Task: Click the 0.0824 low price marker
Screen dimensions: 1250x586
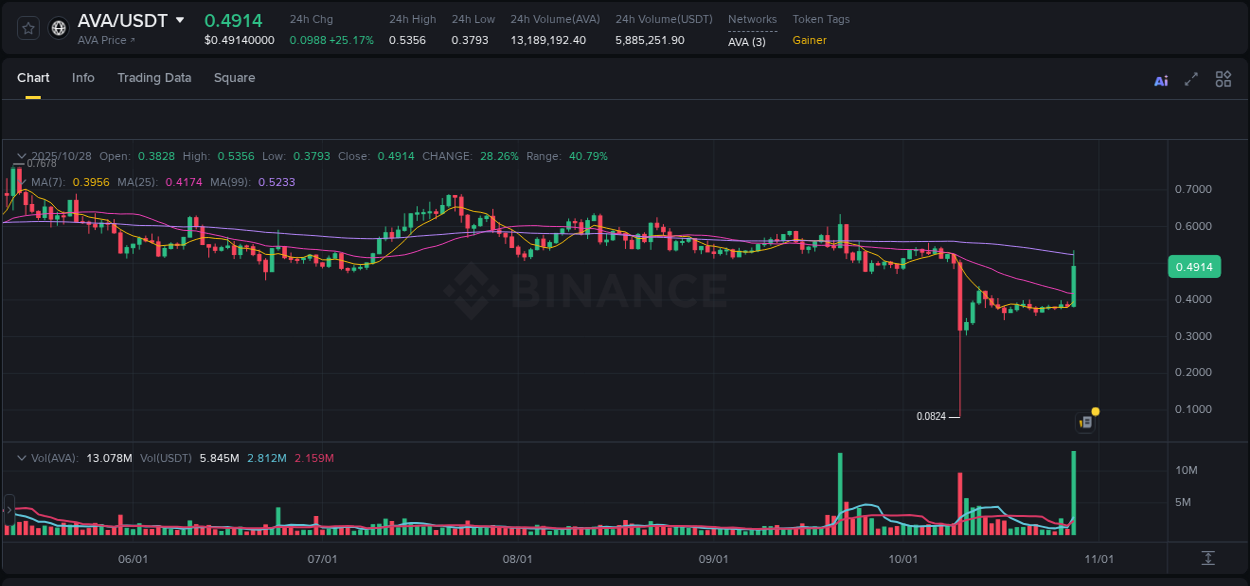Action: pyautogui.click(x=931, y=417)
